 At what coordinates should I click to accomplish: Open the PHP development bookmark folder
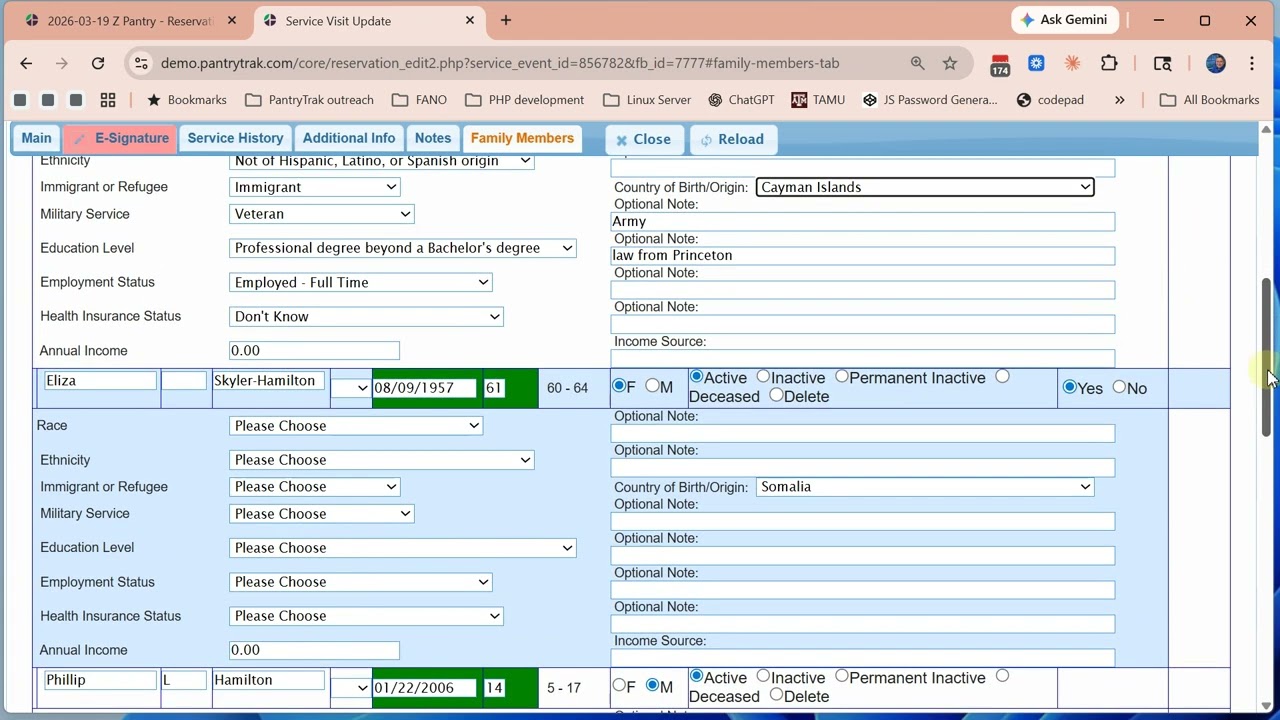[x=525, y=100]
